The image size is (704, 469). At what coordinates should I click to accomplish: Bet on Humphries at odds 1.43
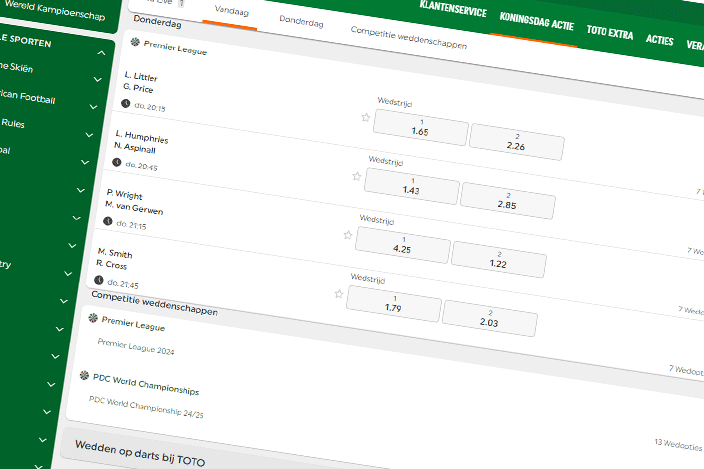(412, 186)
